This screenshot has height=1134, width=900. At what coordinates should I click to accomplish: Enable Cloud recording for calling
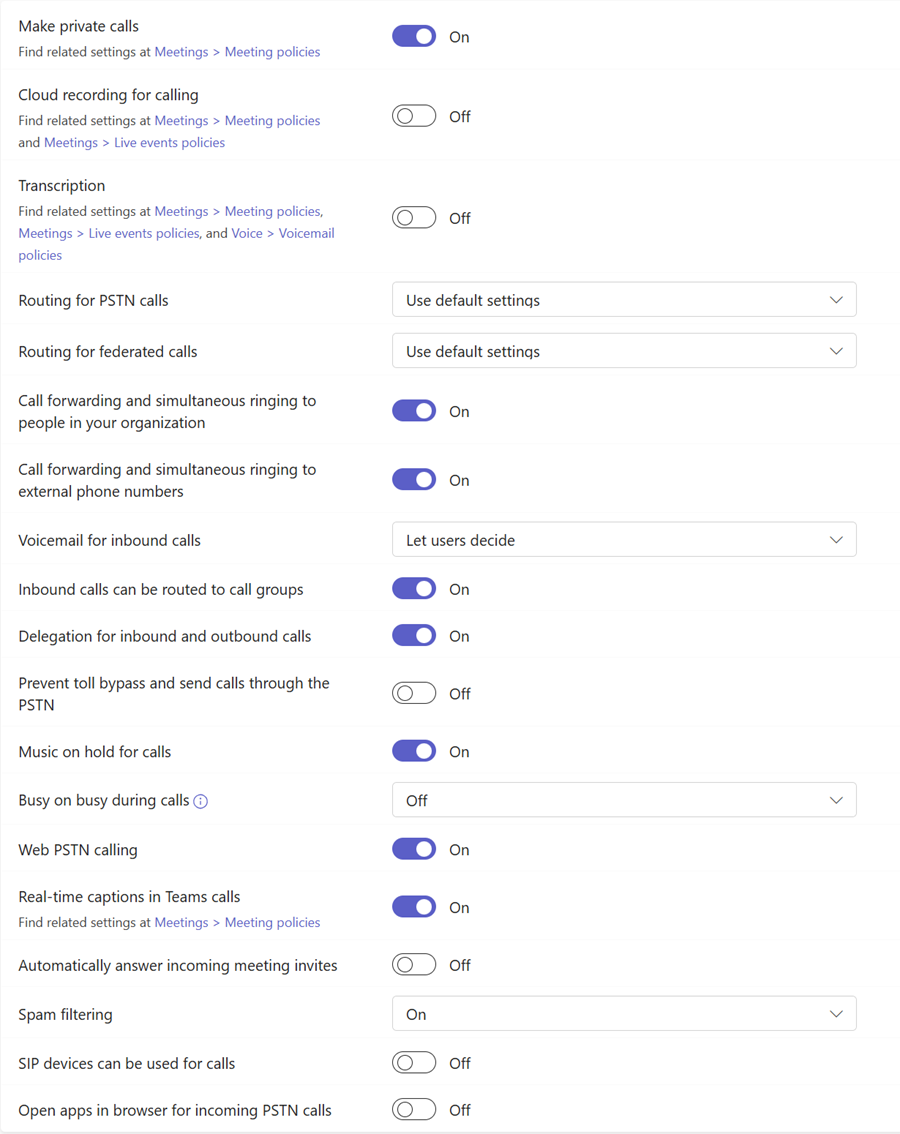coord(413,116)
